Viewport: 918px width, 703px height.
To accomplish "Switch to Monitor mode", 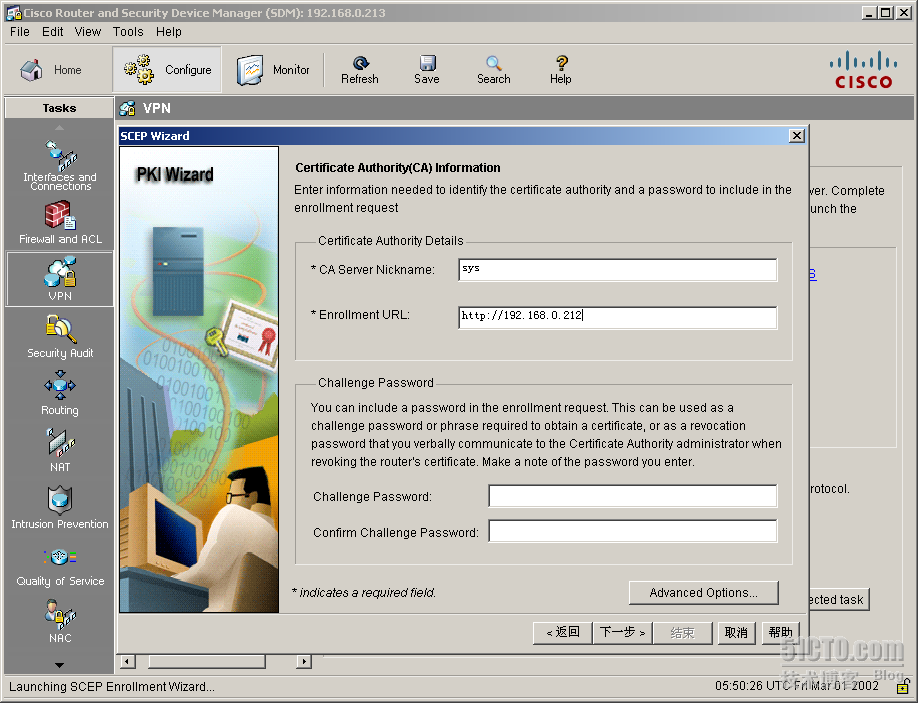I will pyautogui.click(x=273, y=70).
